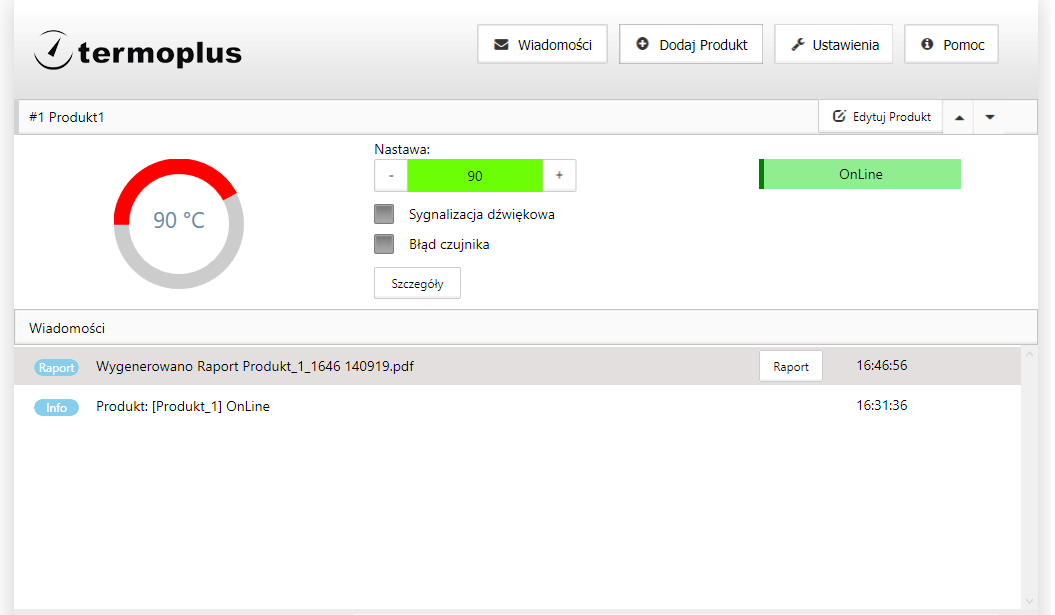Screen dimensions: 1055x615
Task: Click the Dodaj Produkt plus button
Action: coord(691,45)
